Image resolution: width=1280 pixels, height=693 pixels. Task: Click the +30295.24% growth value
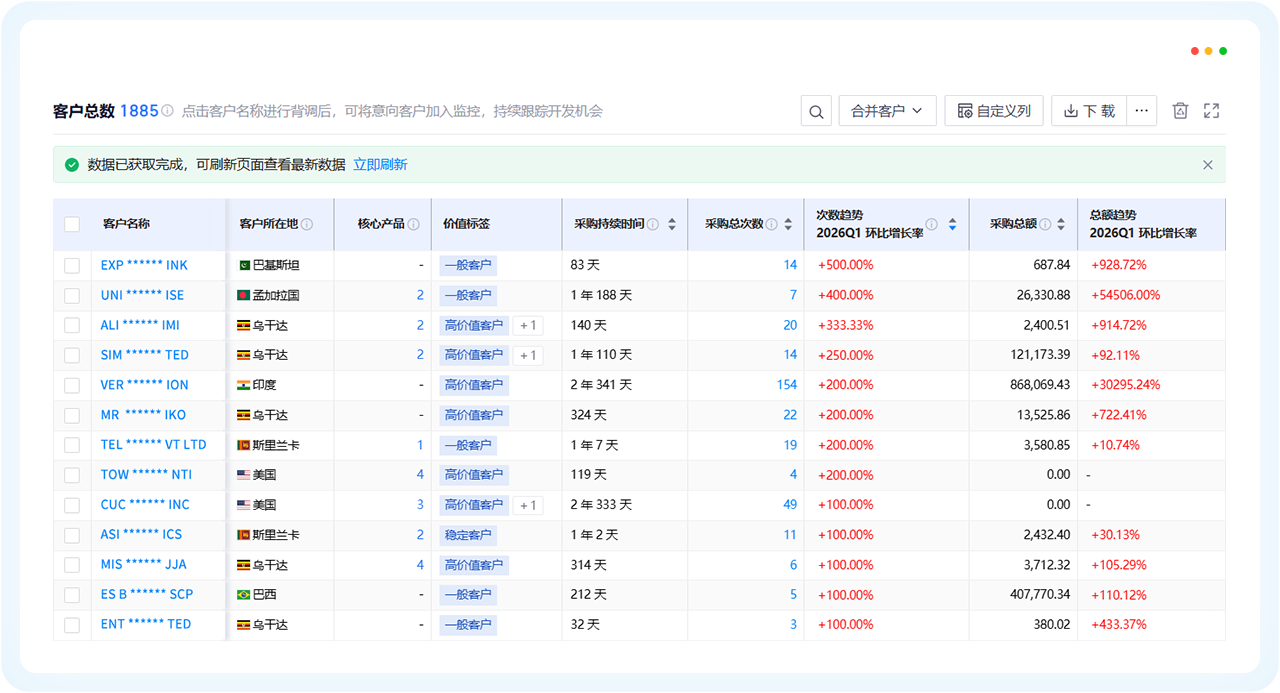pos(1125,385)
